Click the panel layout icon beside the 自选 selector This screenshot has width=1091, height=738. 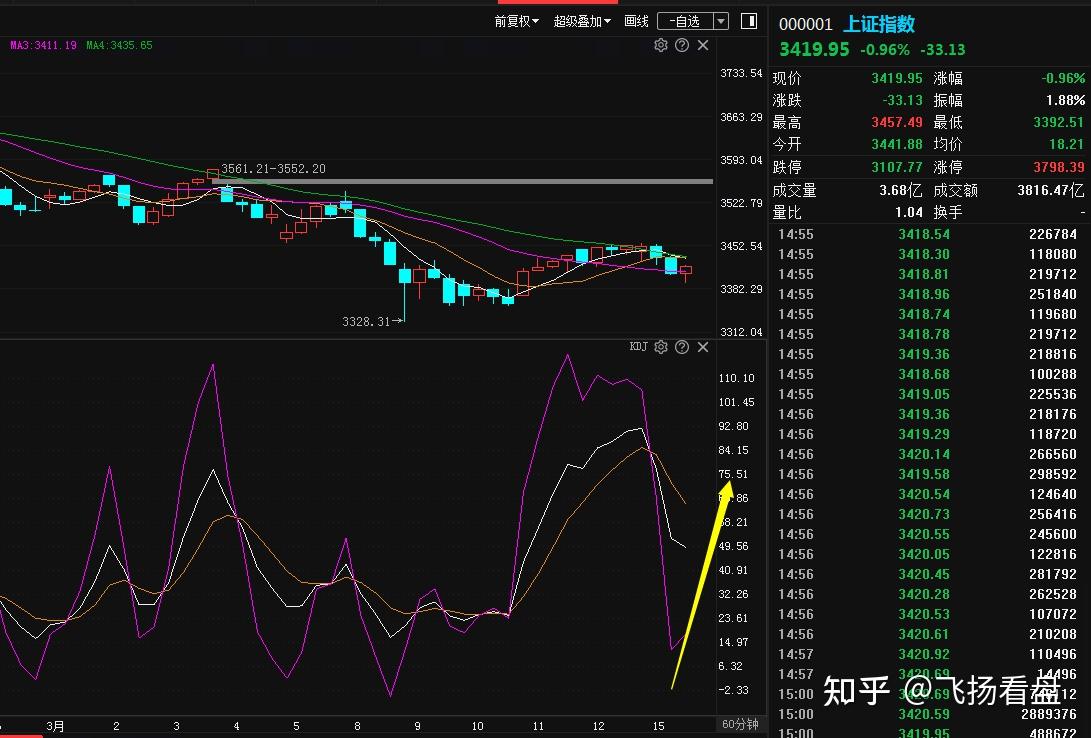pyautogui.click(x=748, y=21)
